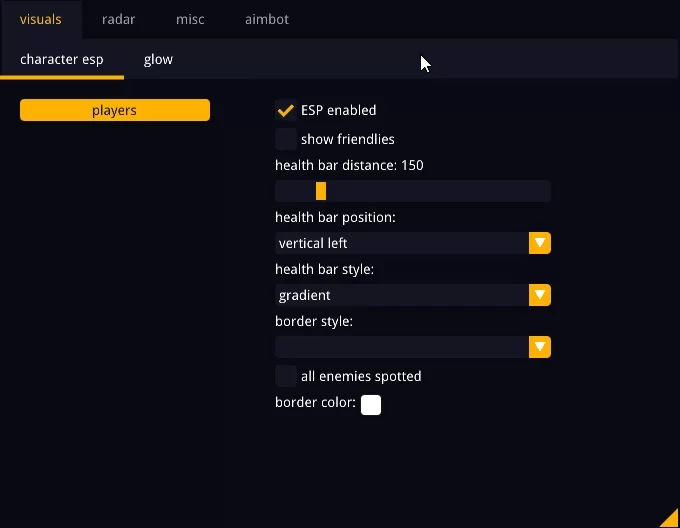Open the border style dropdown arrow
680x528 pixels.
coord(540,347)
